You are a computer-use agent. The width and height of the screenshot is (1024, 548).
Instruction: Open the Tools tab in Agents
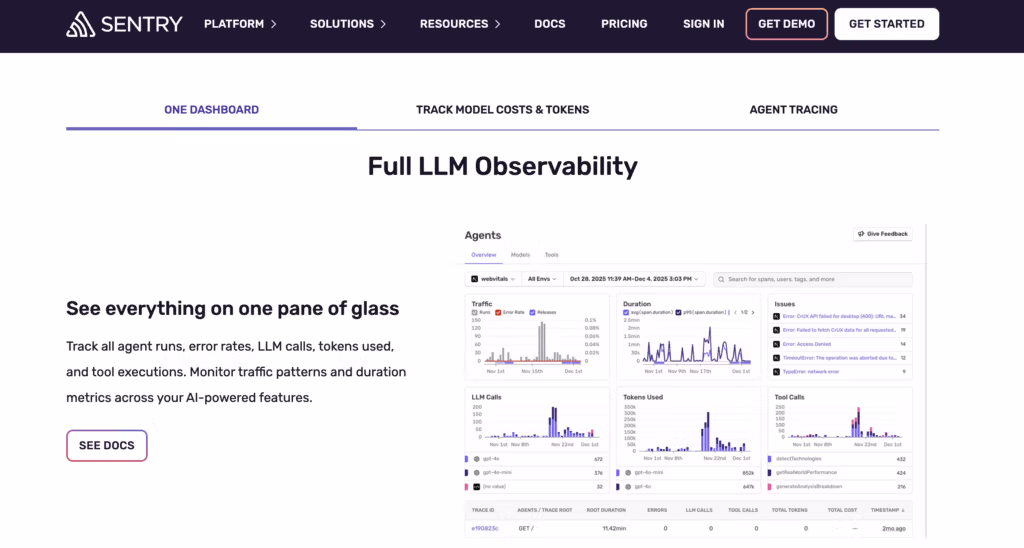coord(552,255)
